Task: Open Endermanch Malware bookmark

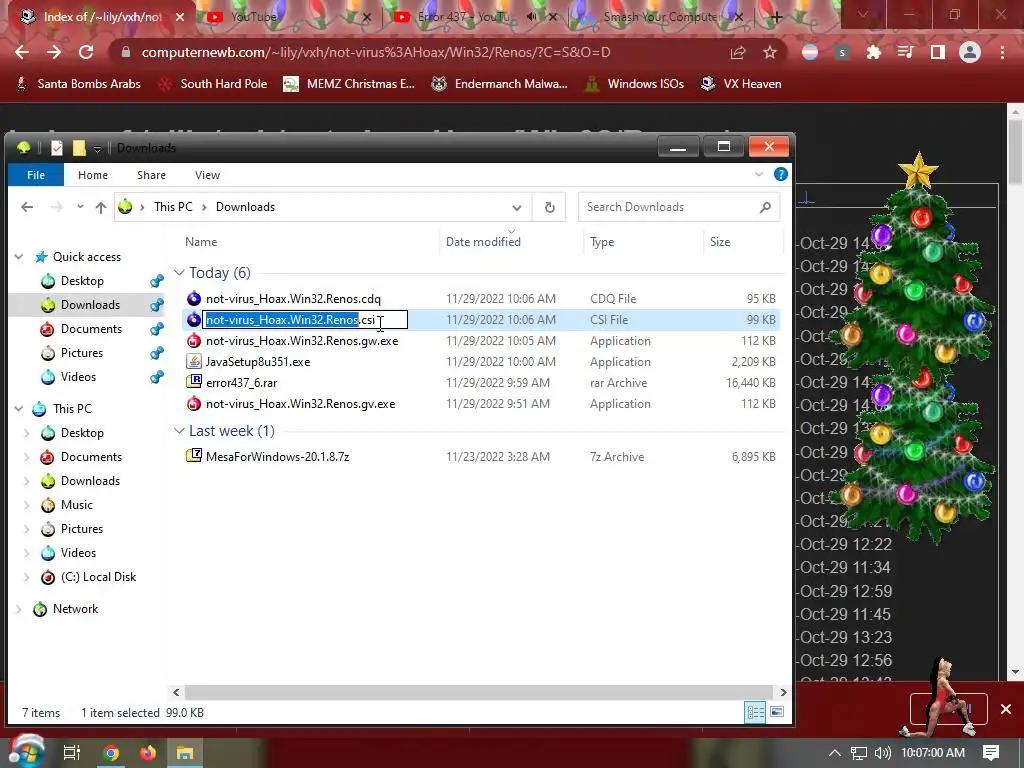Action: (x=500, y=84)
